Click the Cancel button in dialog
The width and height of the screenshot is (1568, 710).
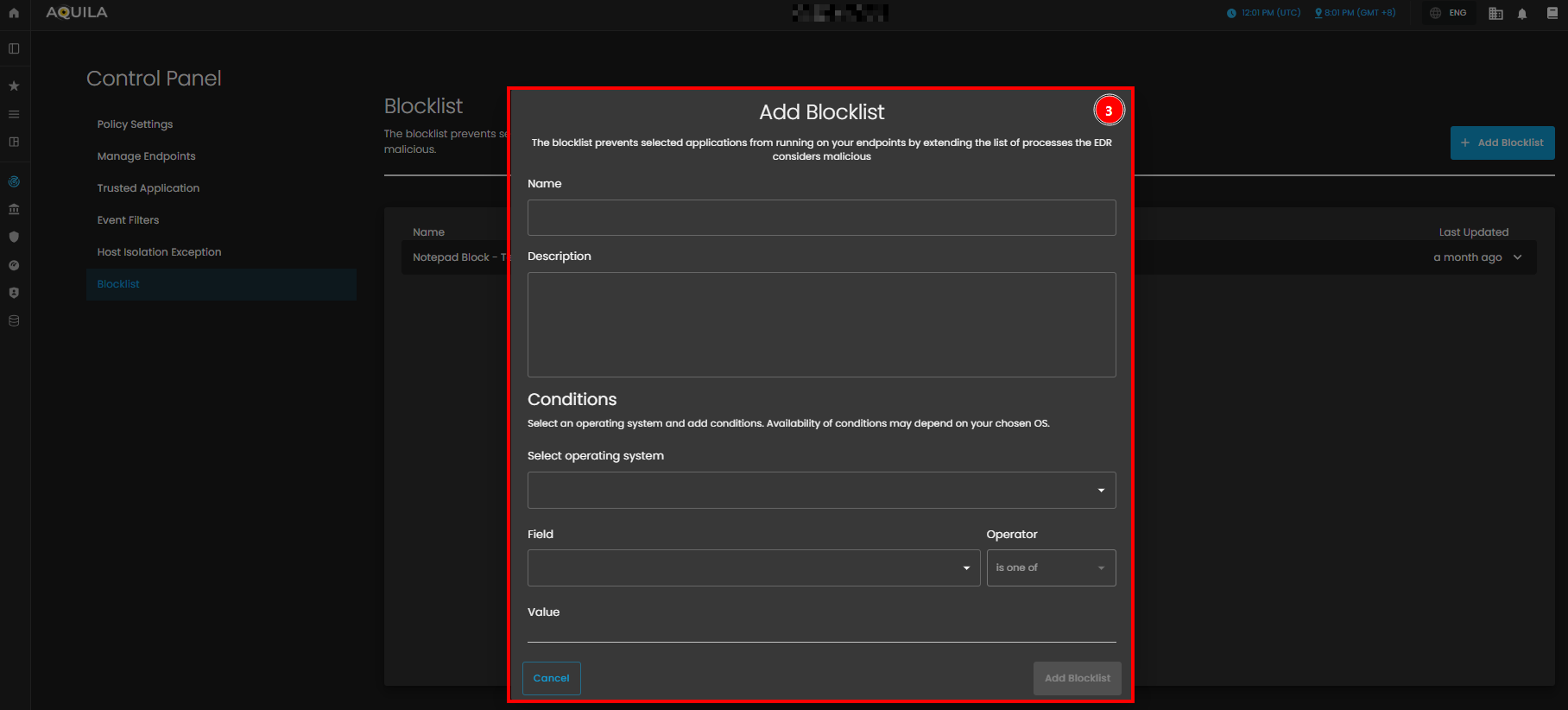[551, 678]
